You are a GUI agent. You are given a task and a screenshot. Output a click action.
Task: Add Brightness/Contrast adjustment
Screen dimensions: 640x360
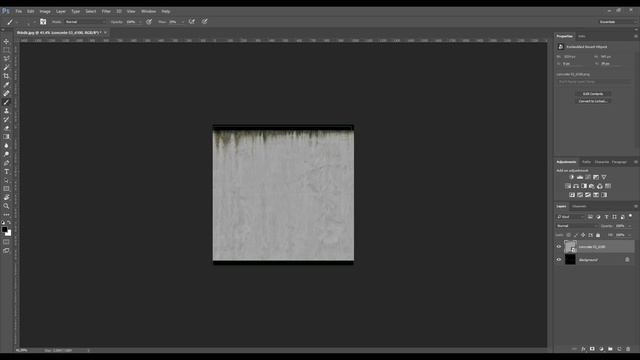[x=571, y=177]
